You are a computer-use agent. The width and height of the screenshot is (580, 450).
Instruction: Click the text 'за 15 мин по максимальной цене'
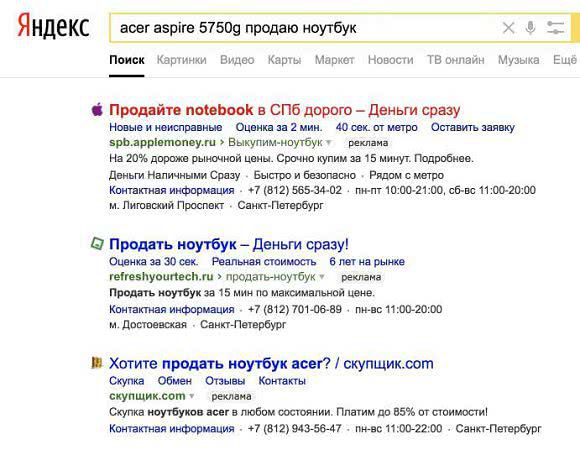(x=289, y=293)
